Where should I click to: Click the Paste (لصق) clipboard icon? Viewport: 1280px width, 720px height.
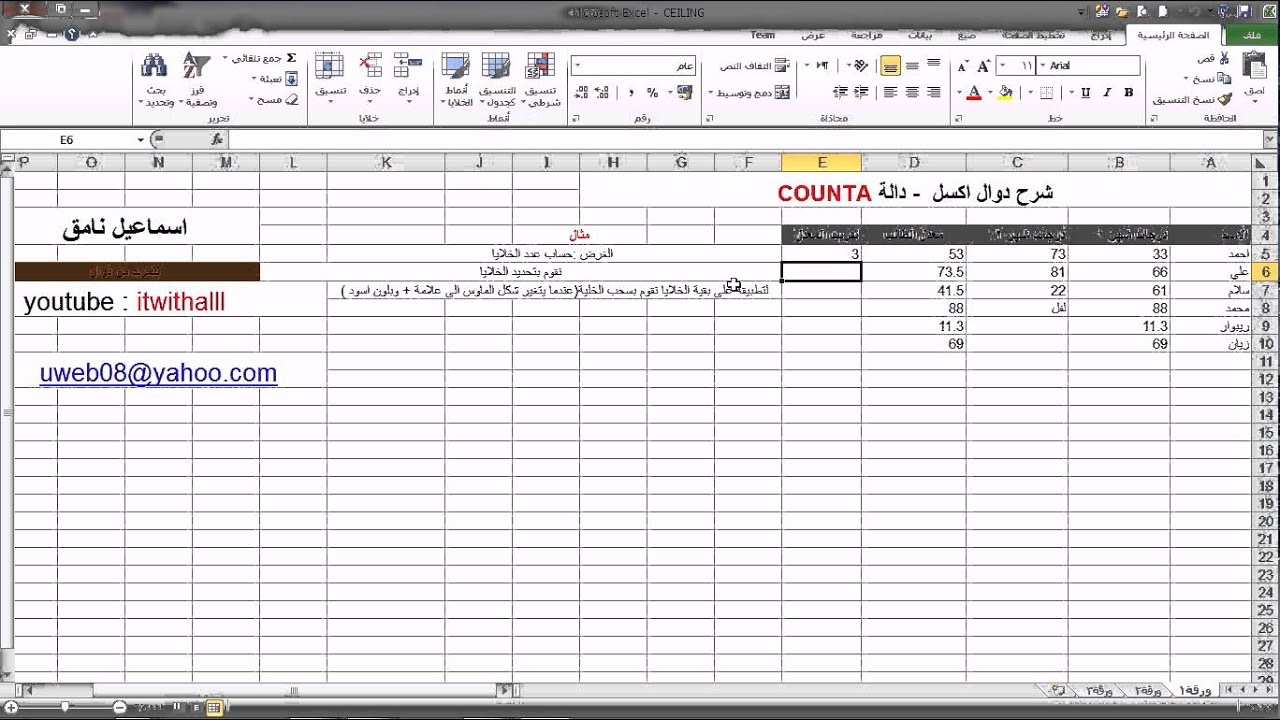click(1254, 66)
